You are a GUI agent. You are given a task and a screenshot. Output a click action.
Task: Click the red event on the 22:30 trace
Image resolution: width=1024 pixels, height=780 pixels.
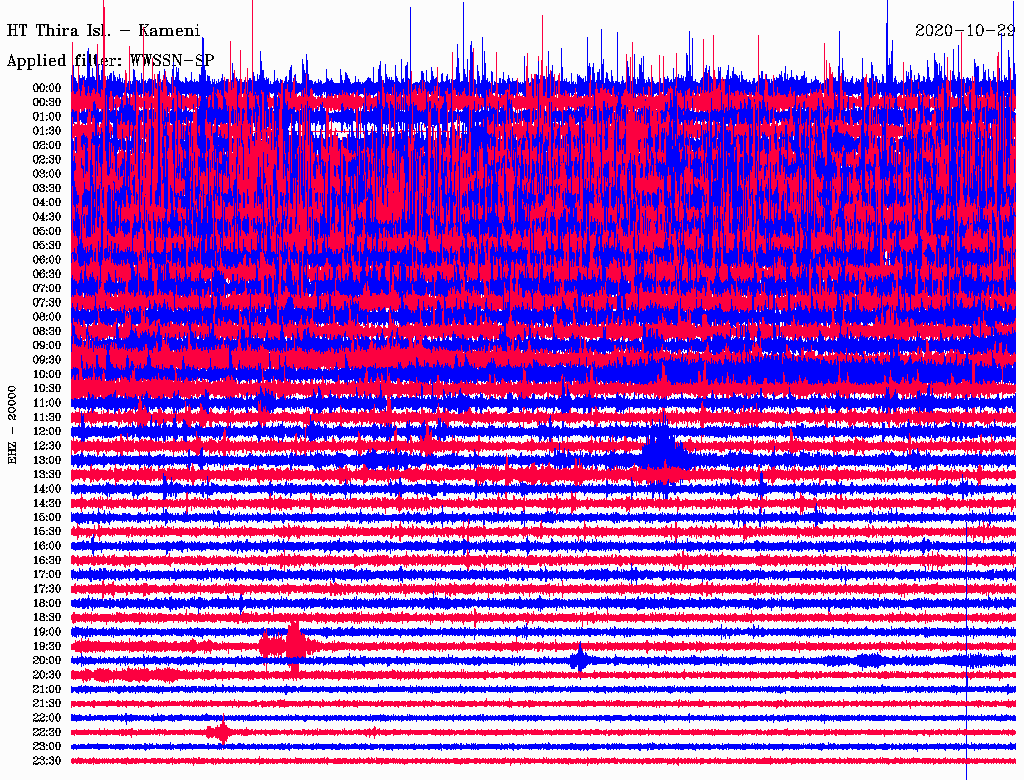click(221, 732)
